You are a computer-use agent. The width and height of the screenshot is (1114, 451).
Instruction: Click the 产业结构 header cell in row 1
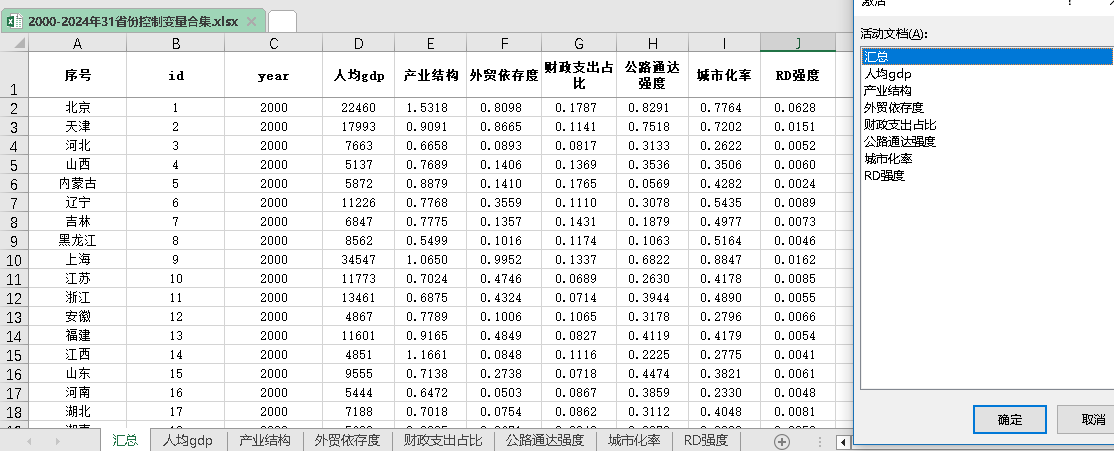[x=431, y=75]
